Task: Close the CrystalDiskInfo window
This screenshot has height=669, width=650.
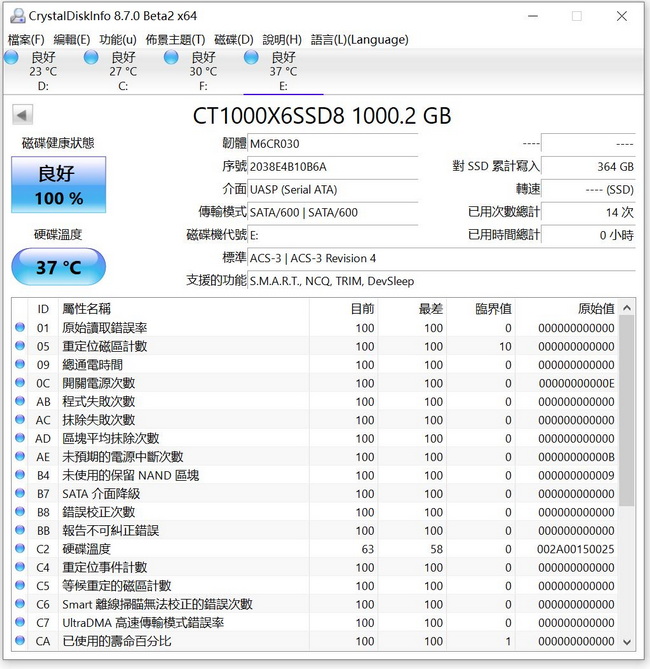Action: point(622,16)
